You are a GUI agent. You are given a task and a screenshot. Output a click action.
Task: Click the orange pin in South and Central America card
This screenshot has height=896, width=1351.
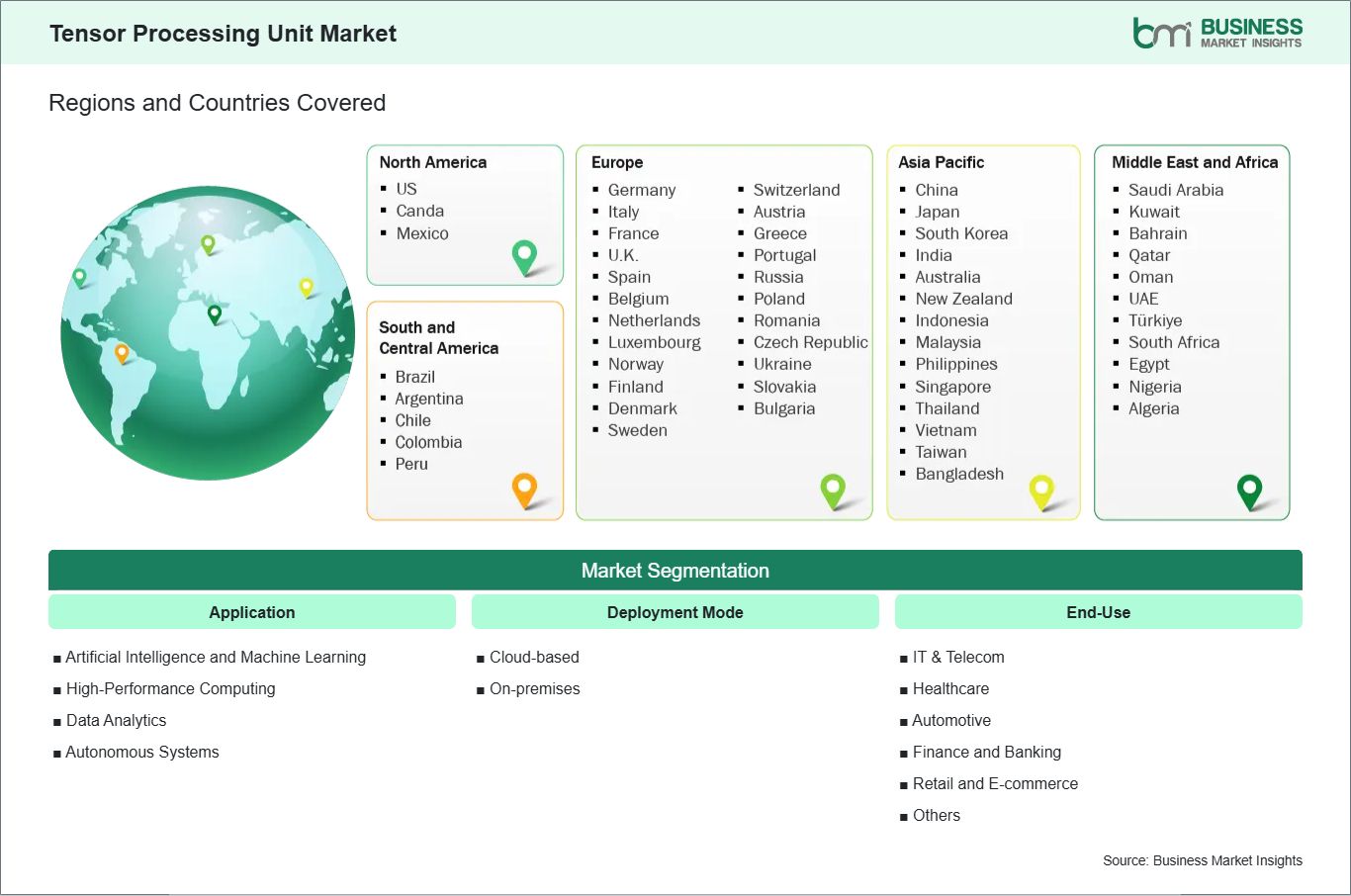(524, 491)
